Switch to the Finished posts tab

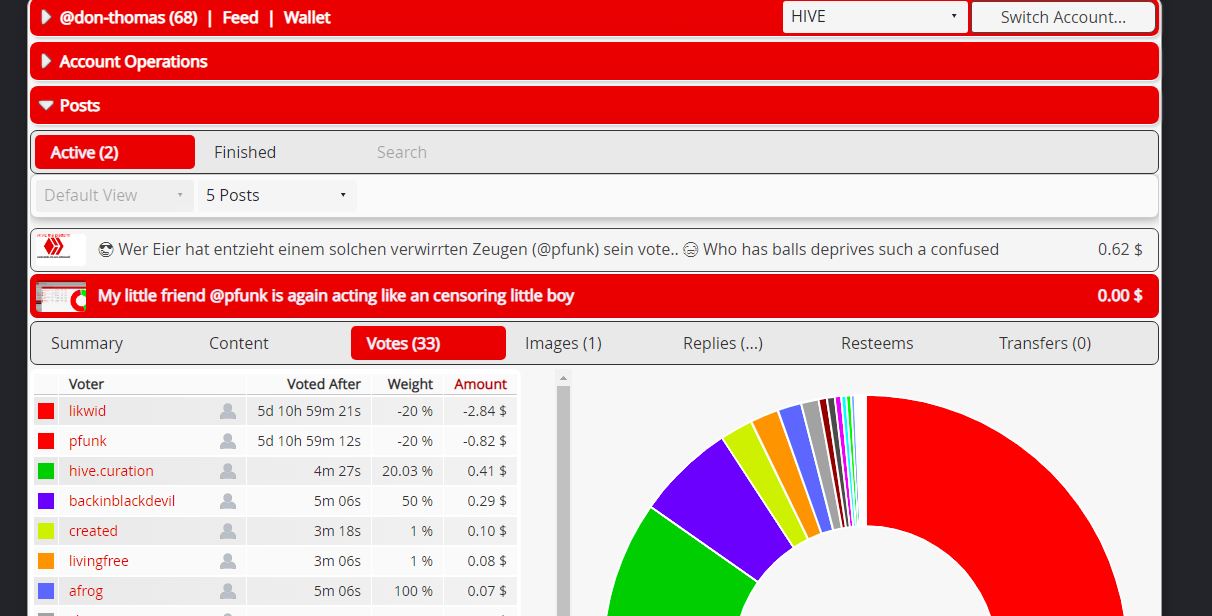pos(245,152)
